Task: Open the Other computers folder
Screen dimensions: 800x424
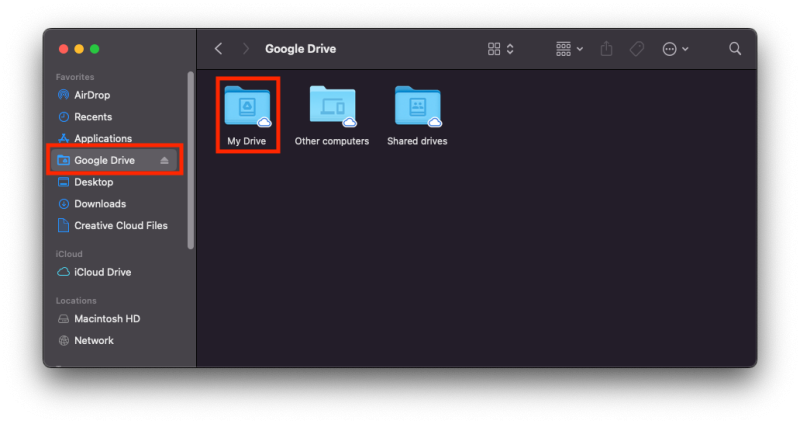Action: coord(332,106)
